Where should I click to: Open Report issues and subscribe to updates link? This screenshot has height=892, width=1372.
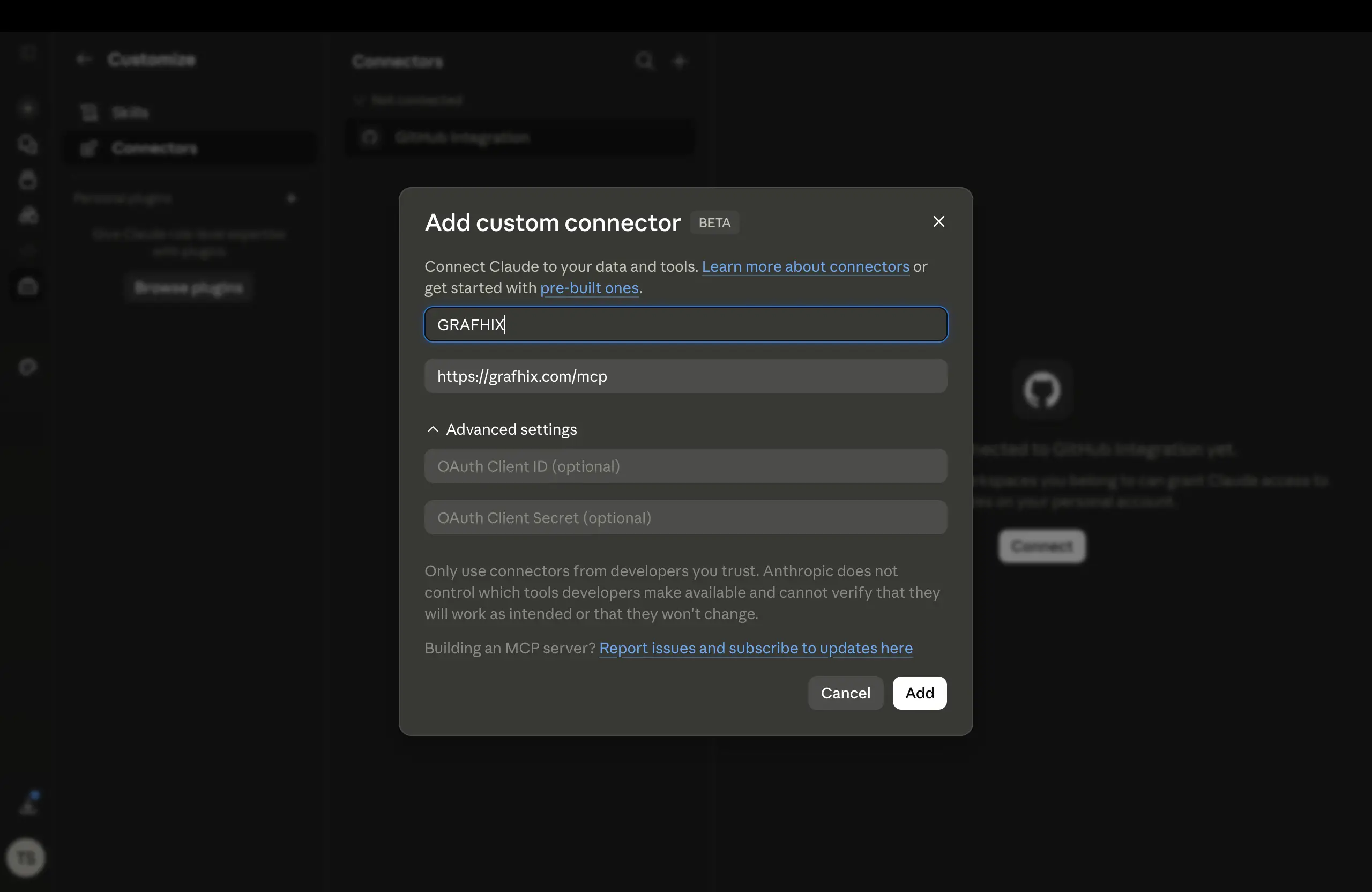(756, 648)
